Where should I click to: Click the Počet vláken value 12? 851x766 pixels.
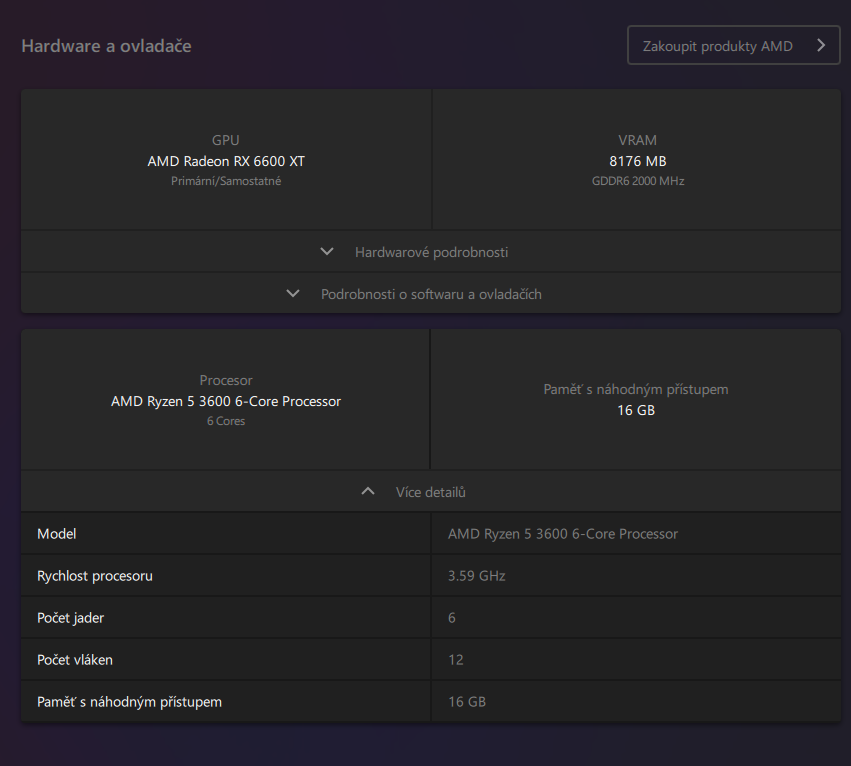[456, 660]
